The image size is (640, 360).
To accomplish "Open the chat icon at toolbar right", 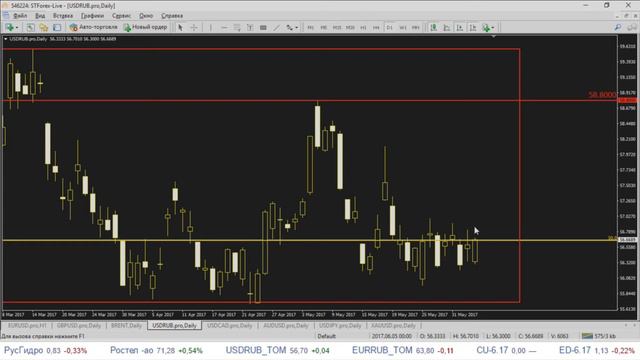I will click(631, 27).
